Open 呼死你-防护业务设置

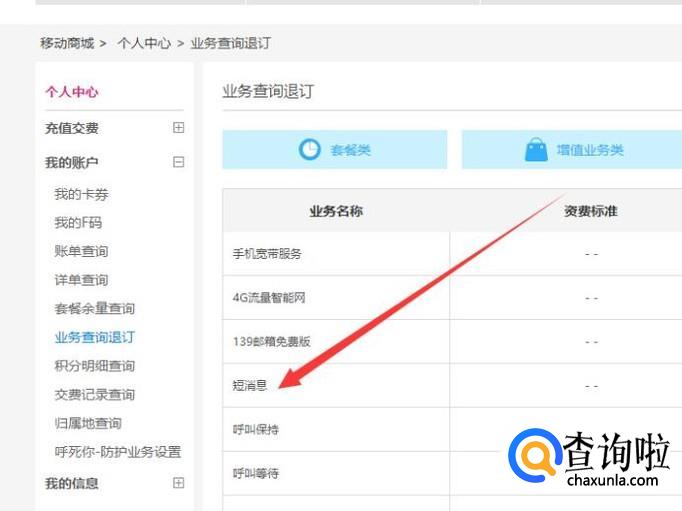coord(118,452)
